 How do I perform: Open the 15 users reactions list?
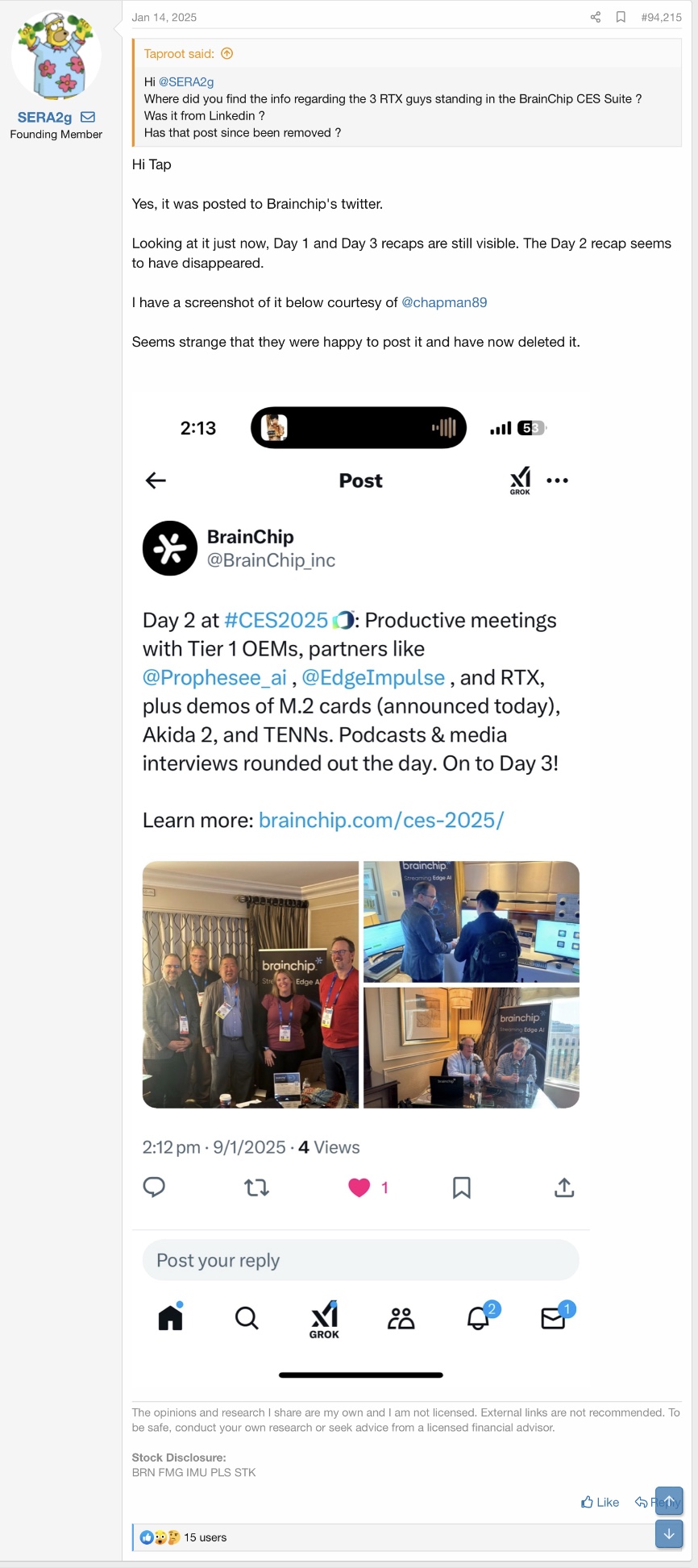tap(205, 1537)
